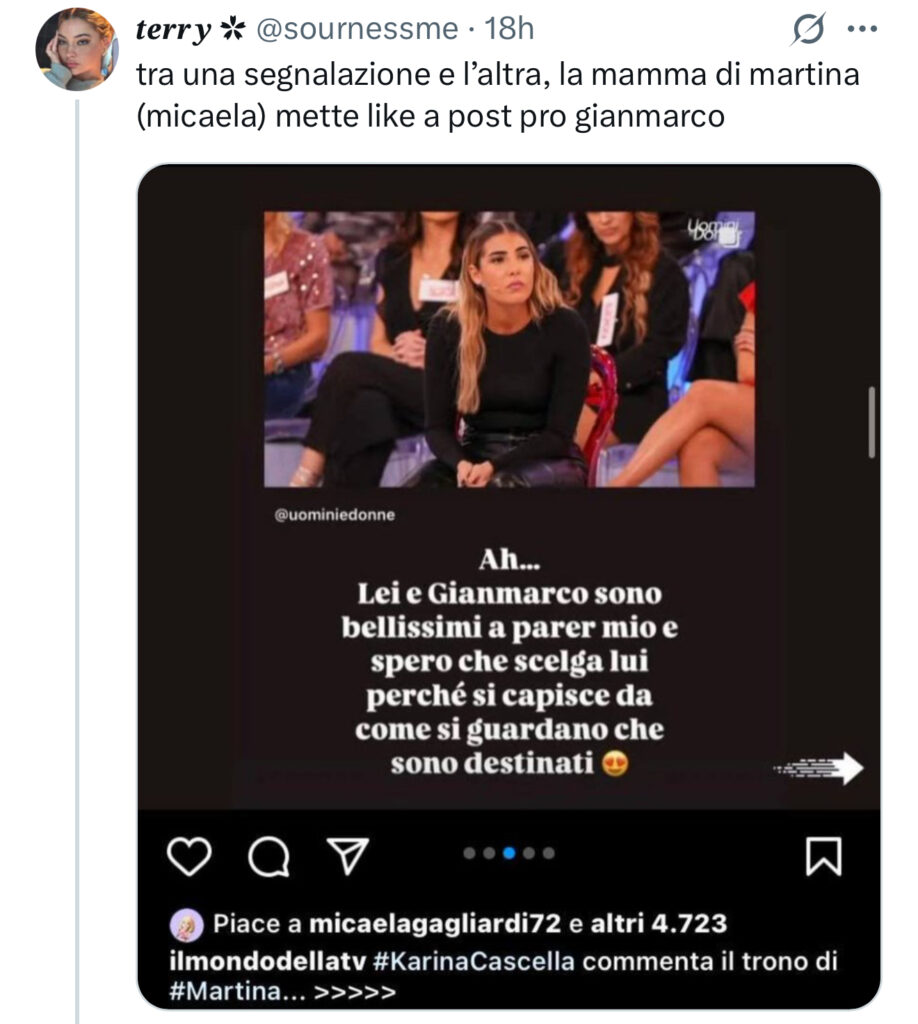The height and width of the screenshot is (1024, 918).
Task: Toggle the bookmark save icon
Action: 823,857
